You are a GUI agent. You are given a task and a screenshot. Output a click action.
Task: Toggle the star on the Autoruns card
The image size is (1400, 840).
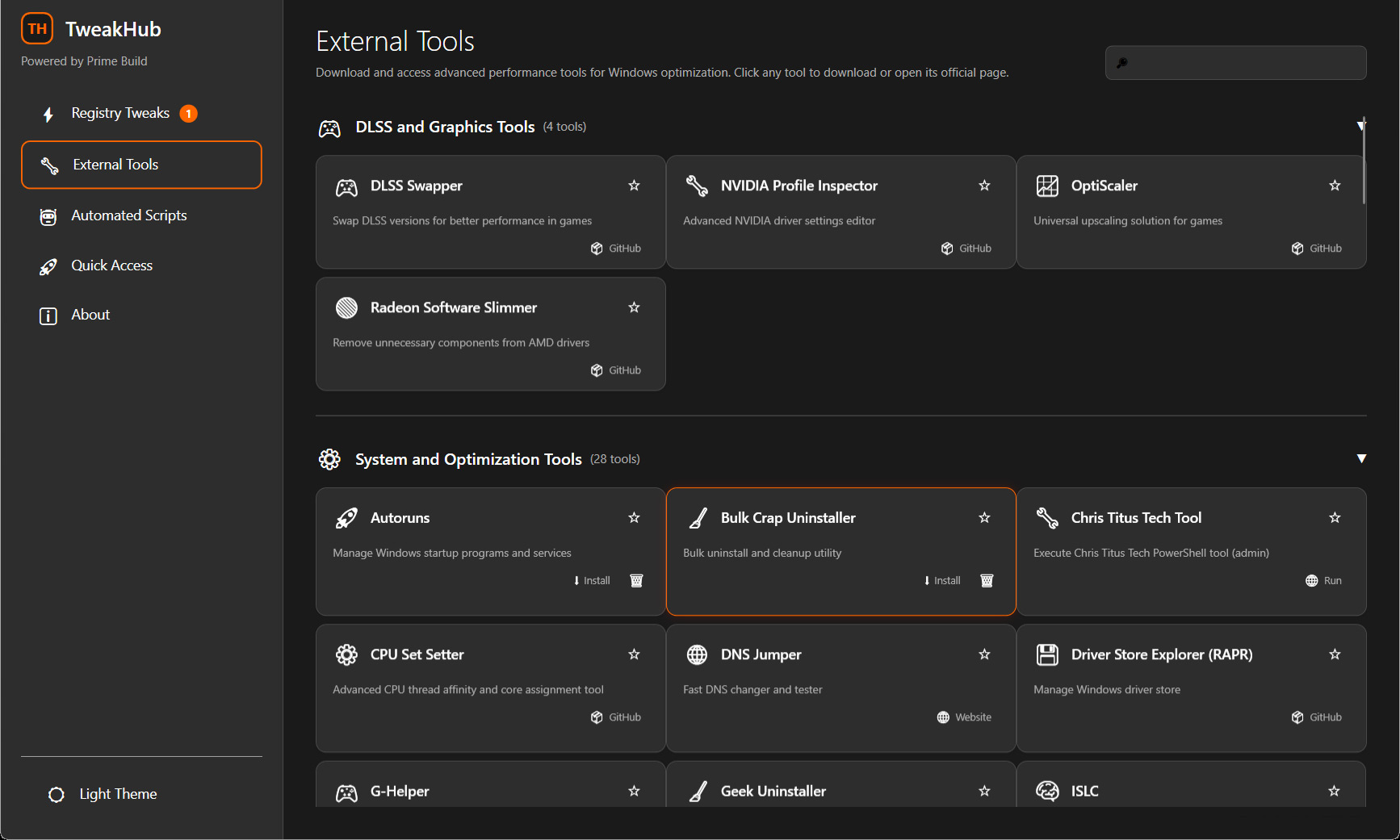634,518
